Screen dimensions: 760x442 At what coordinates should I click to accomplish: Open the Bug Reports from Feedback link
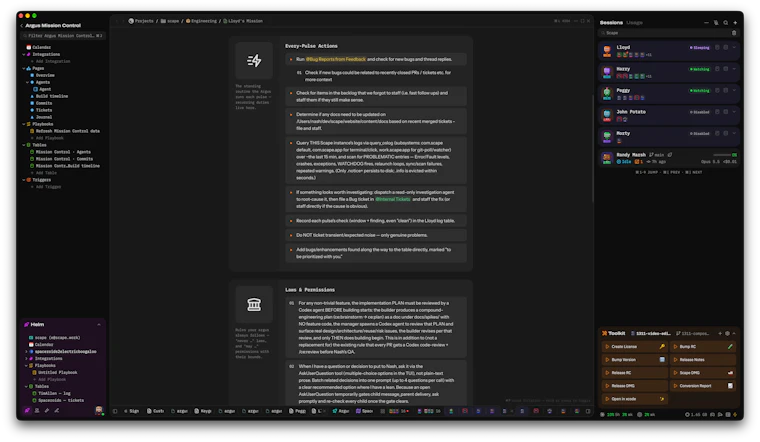click(x=336, y=59)
